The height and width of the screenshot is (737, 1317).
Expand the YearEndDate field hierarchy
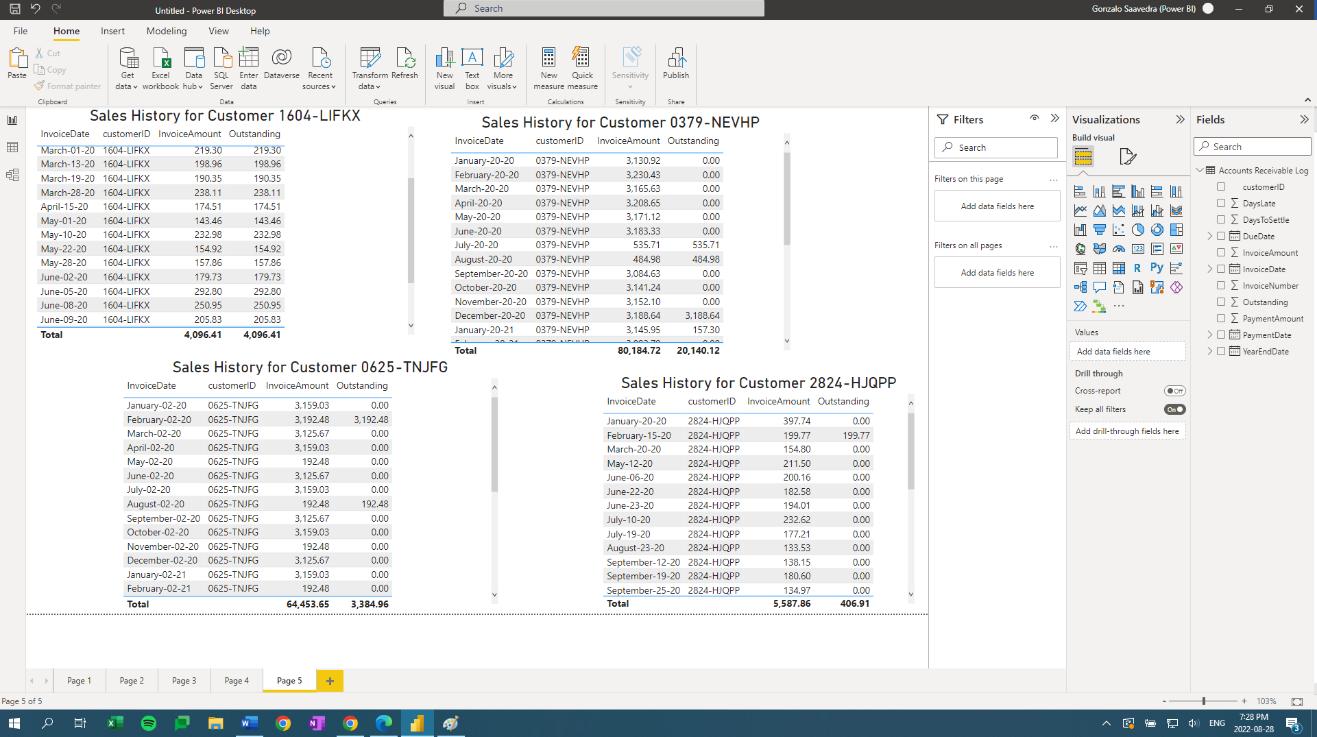coord(1210,352)
